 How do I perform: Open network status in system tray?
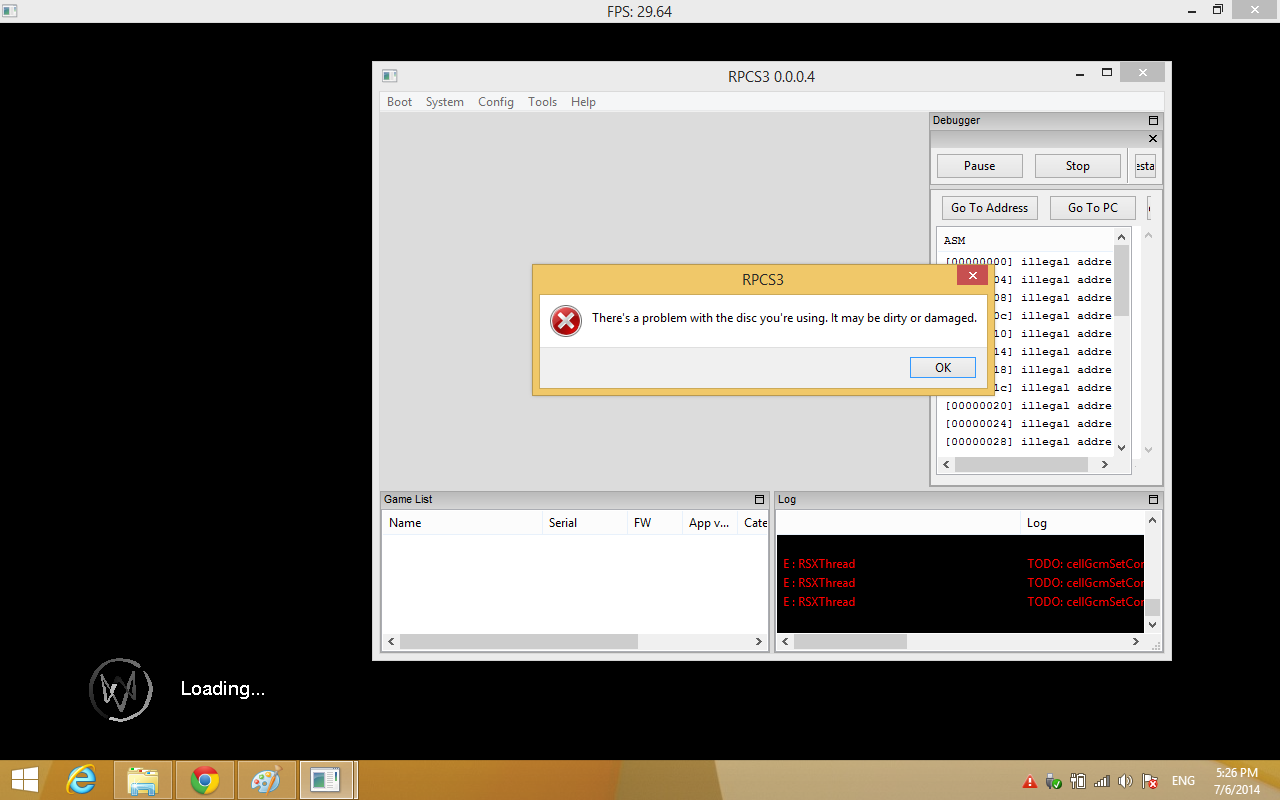(x=1102, y=781)
